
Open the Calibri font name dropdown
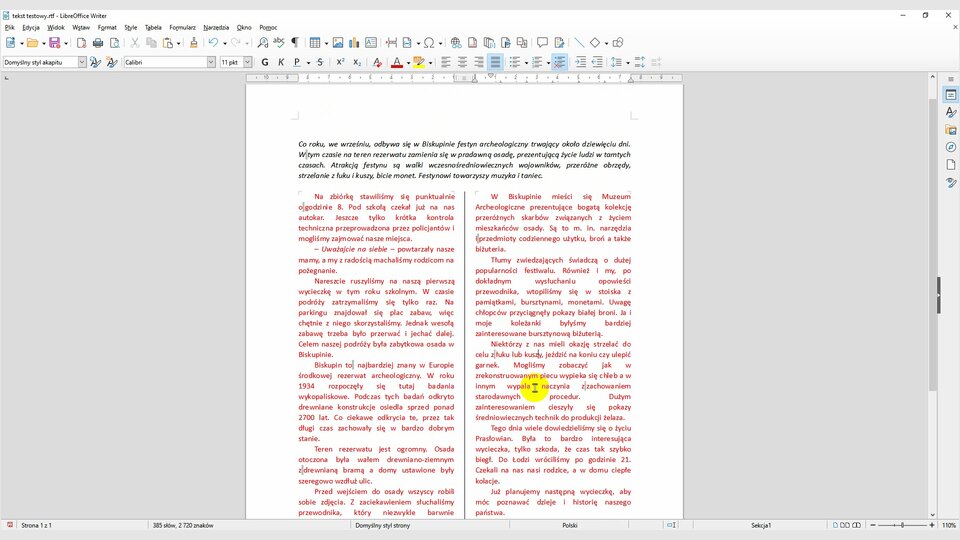pyautogui.click(x=211, y=62)
